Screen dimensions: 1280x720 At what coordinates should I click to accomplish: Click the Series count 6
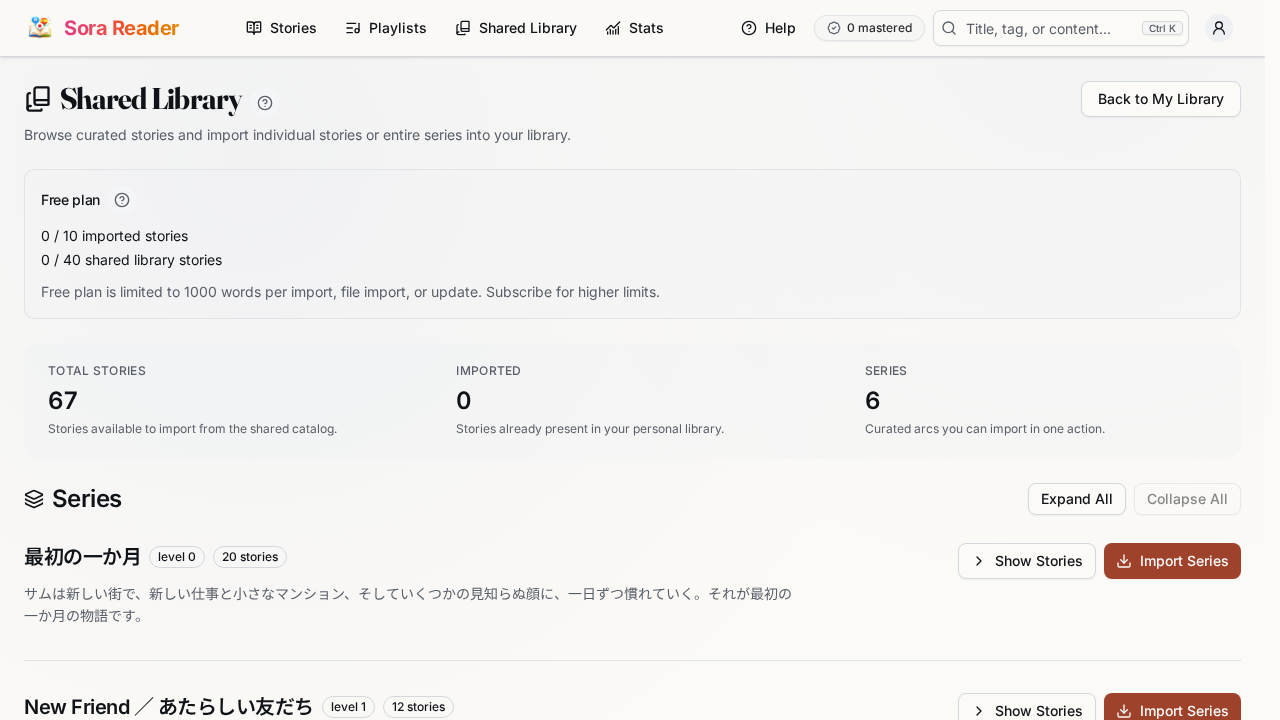872,400
